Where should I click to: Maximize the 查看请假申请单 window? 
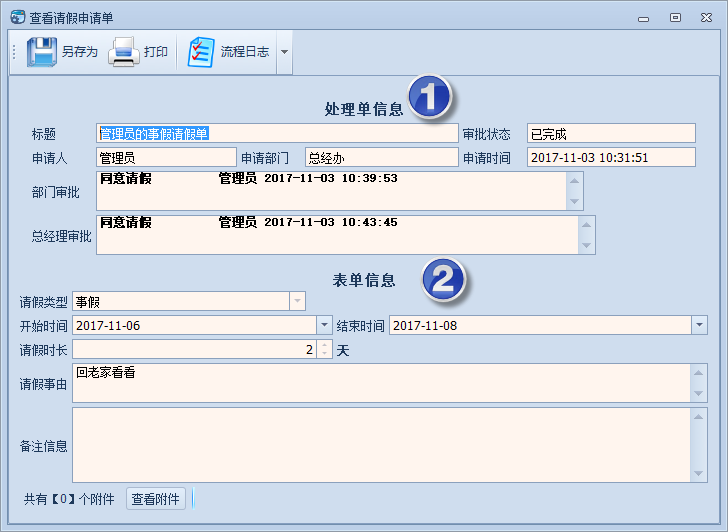tap(675, 18)
